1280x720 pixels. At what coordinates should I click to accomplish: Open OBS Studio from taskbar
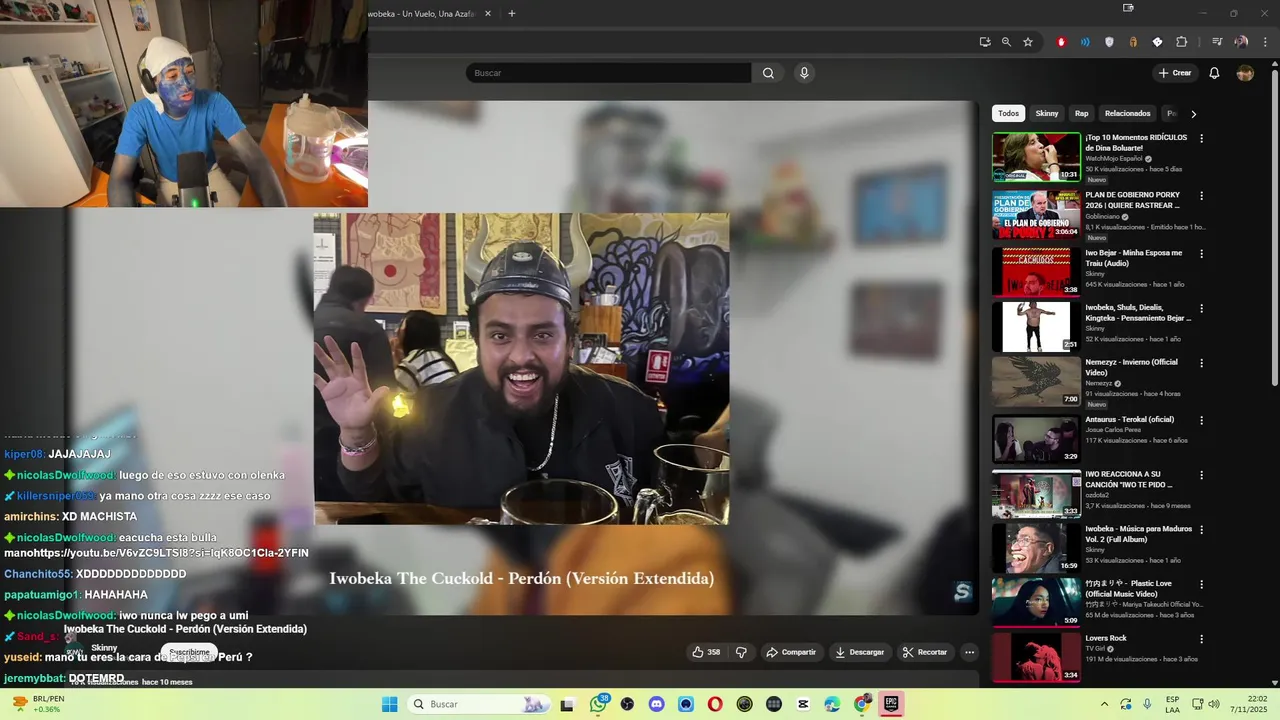pos(627,704)
